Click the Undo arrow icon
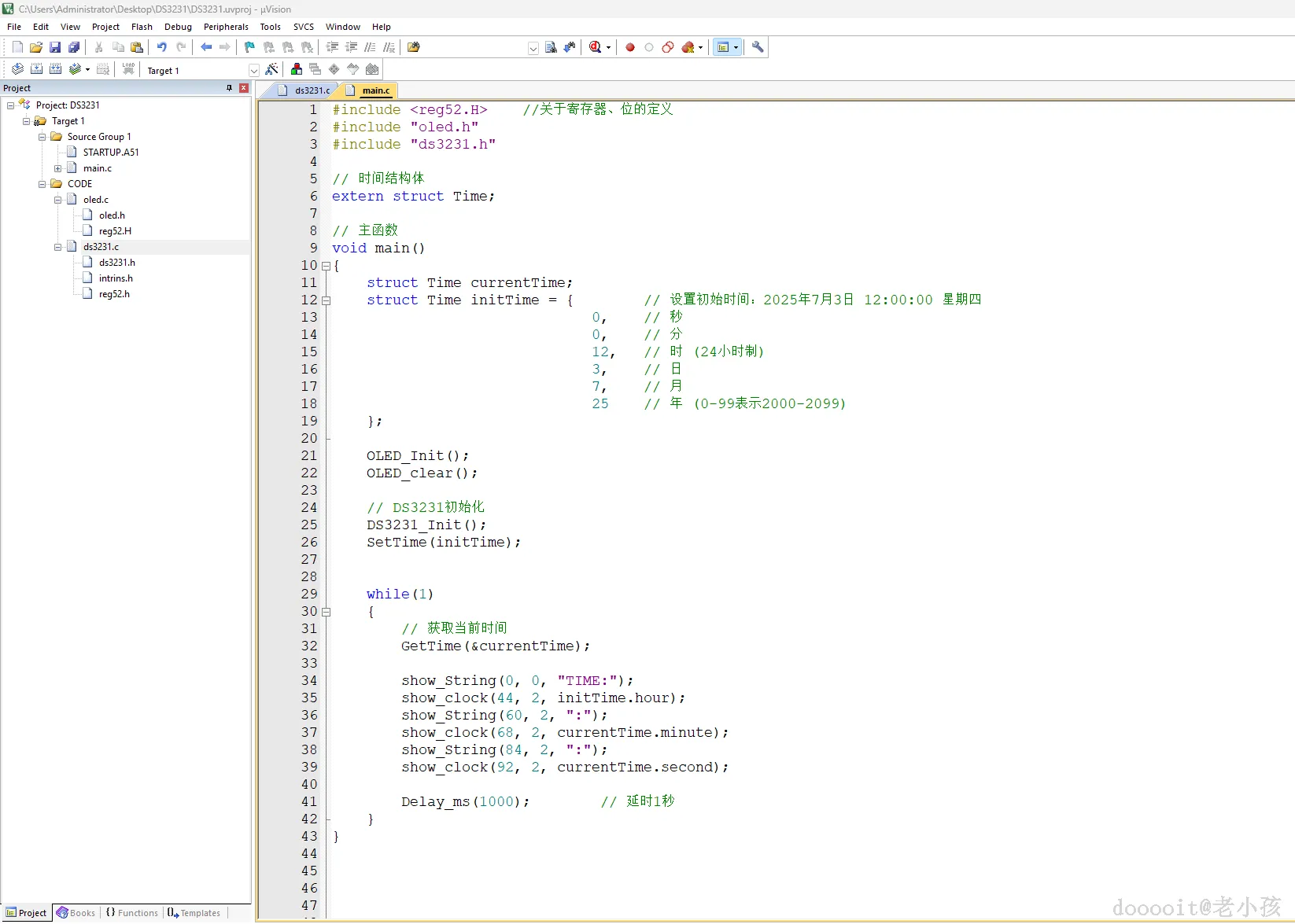 point(161,47)
